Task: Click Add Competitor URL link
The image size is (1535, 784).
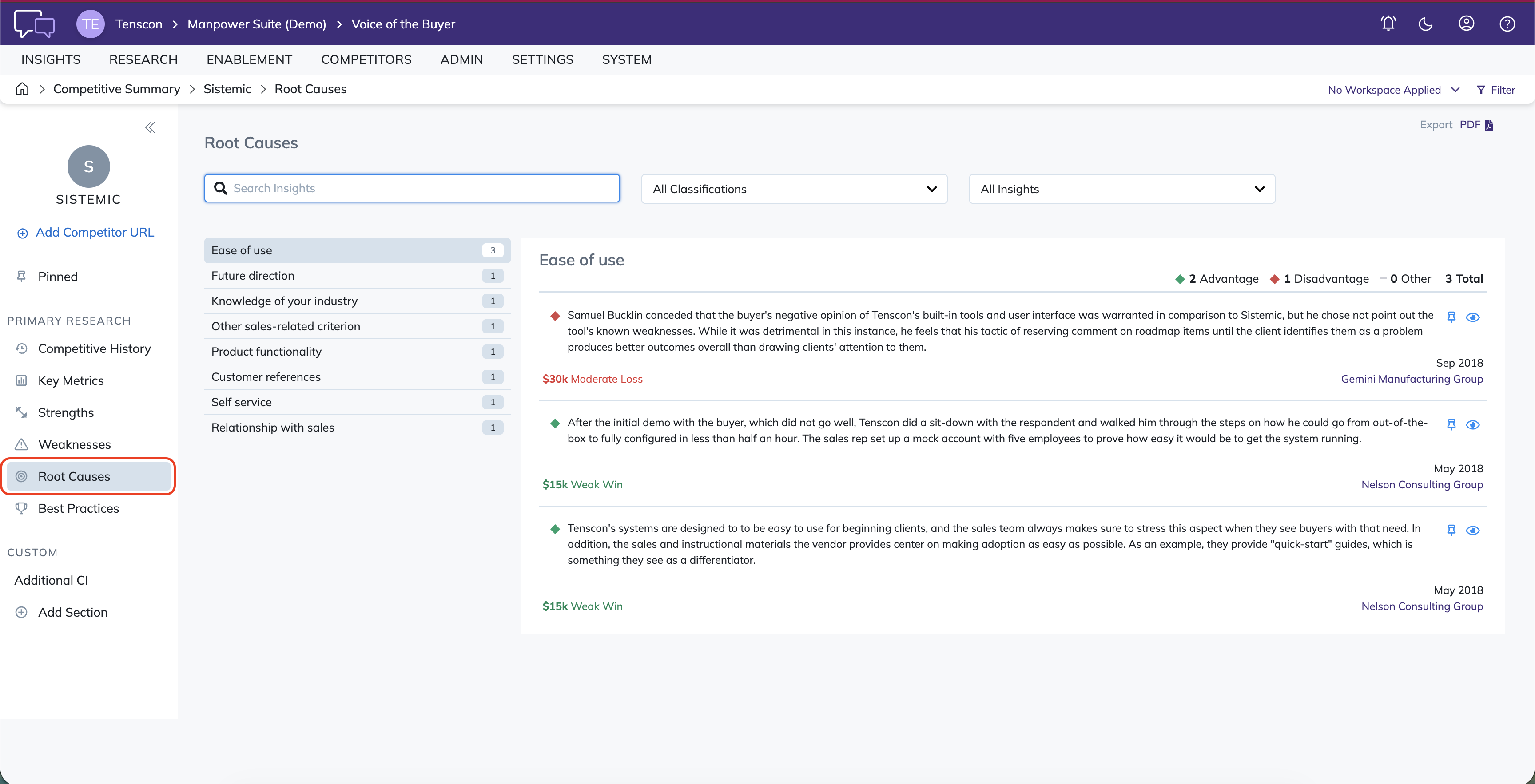Action: coord(95,232)
